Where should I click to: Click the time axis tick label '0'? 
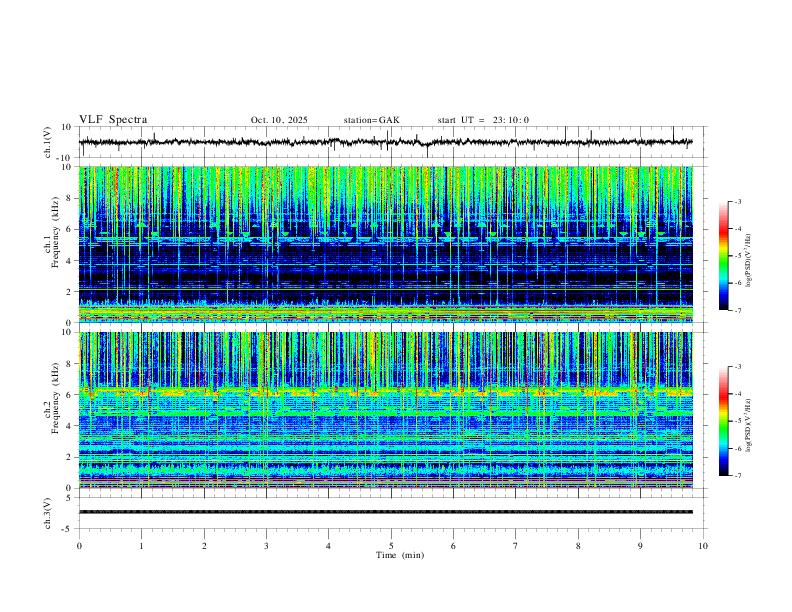click(79, 546)
